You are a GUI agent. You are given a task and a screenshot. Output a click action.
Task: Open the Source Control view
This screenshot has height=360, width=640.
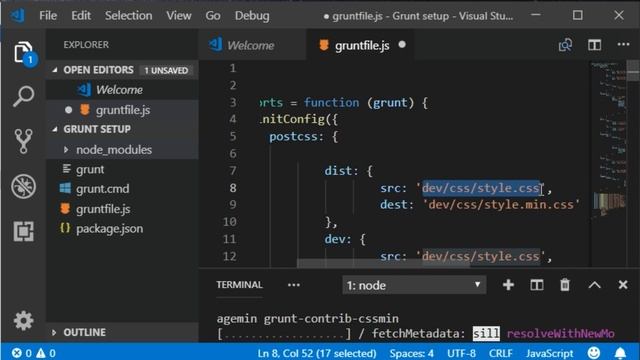[x=23, y=141]
